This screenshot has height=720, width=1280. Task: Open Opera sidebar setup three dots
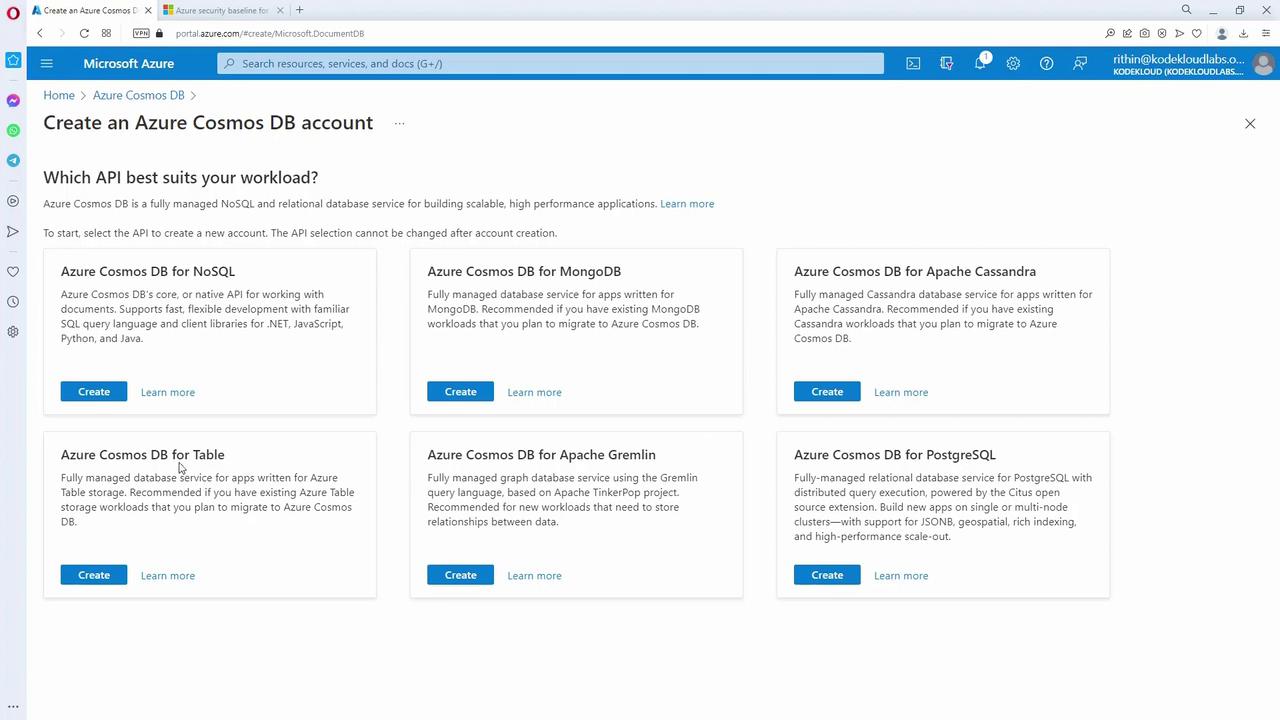coord(13,707)
